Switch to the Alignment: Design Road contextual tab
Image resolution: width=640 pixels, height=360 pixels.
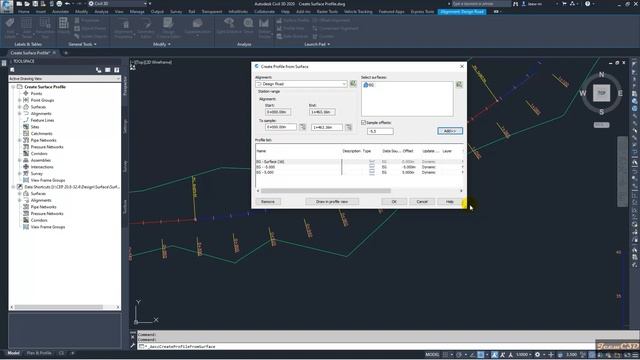(x=462, y=12)
